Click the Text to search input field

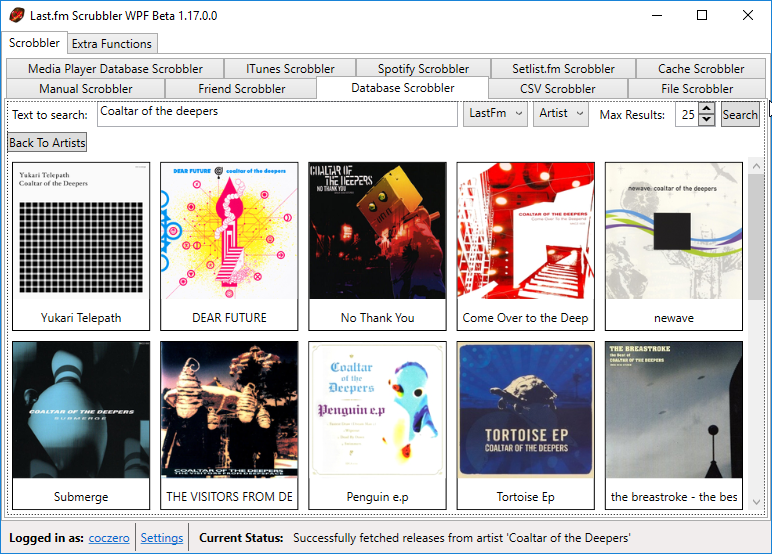pyautogui.click(x=277, y=114)
